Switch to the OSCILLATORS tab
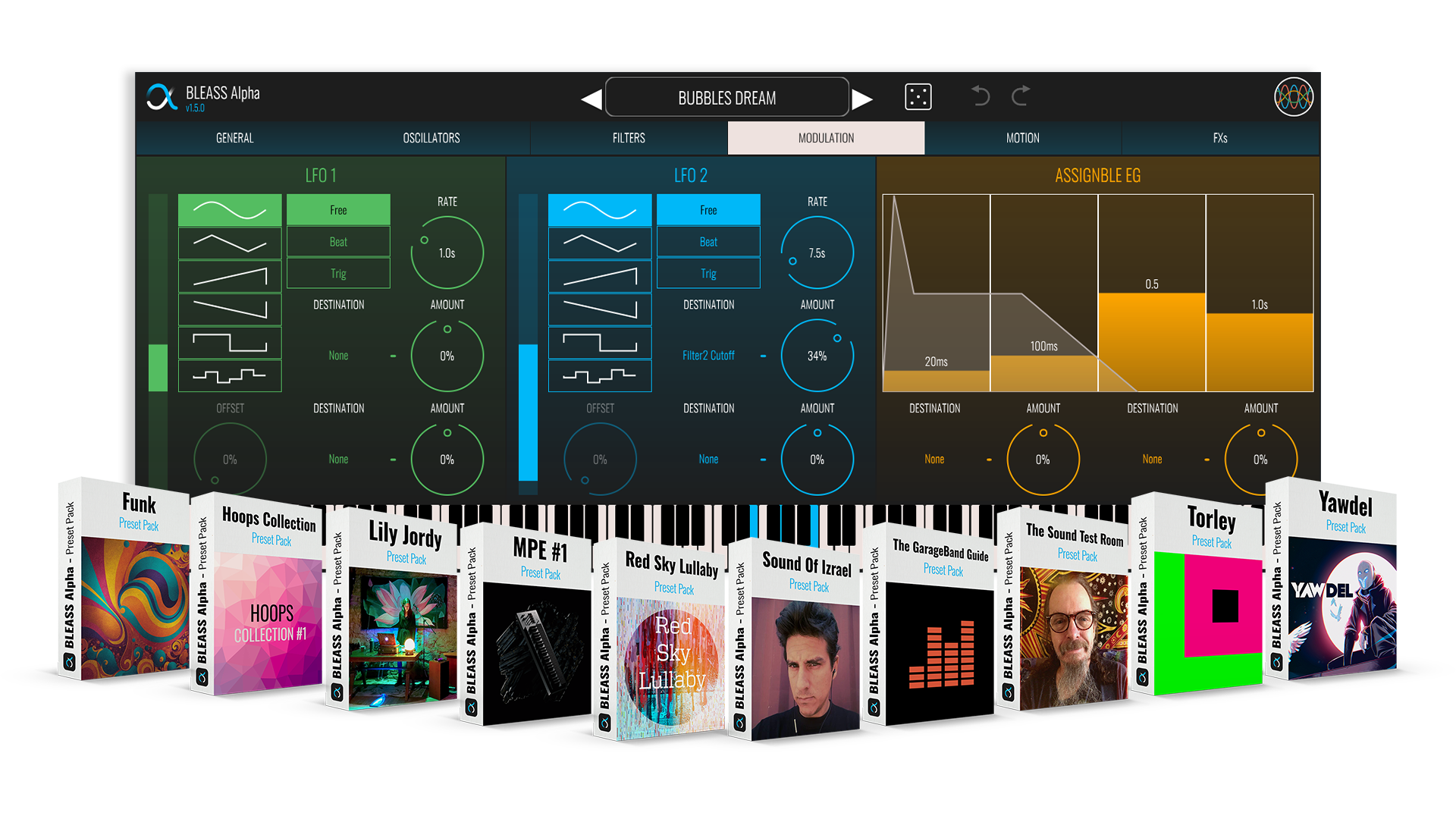The image size is (1456, 819). pos(431,138)
